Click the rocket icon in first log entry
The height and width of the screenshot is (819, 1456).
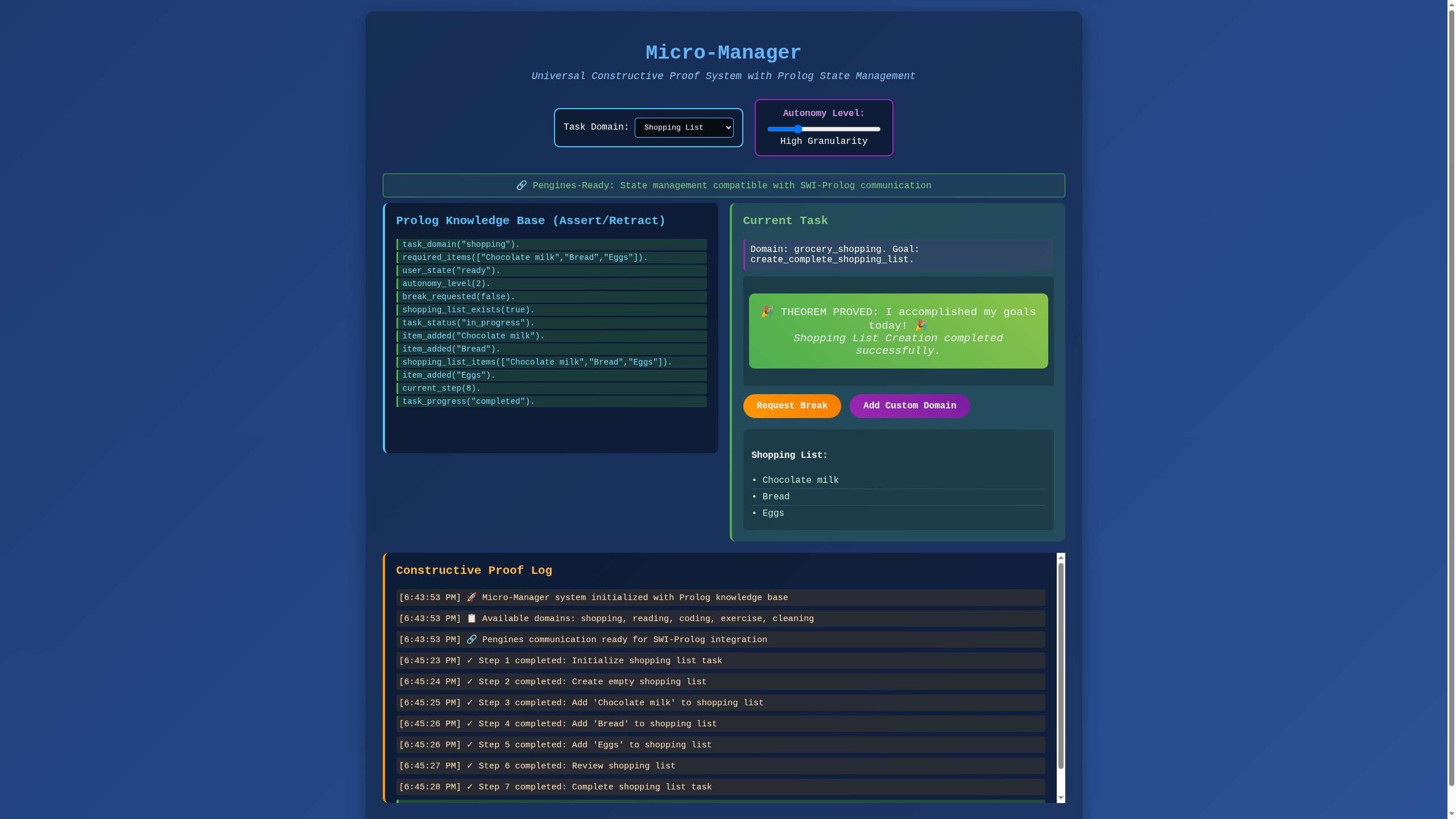click(x=471, y=597)
